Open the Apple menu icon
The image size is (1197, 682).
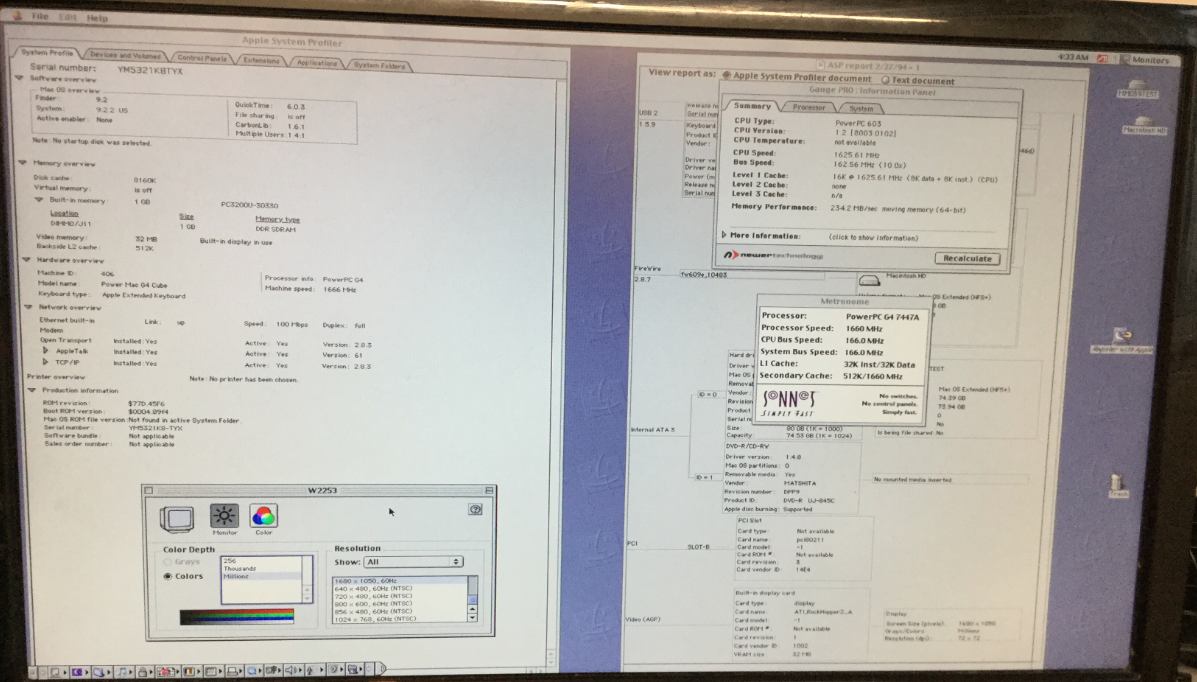point(17,15)
